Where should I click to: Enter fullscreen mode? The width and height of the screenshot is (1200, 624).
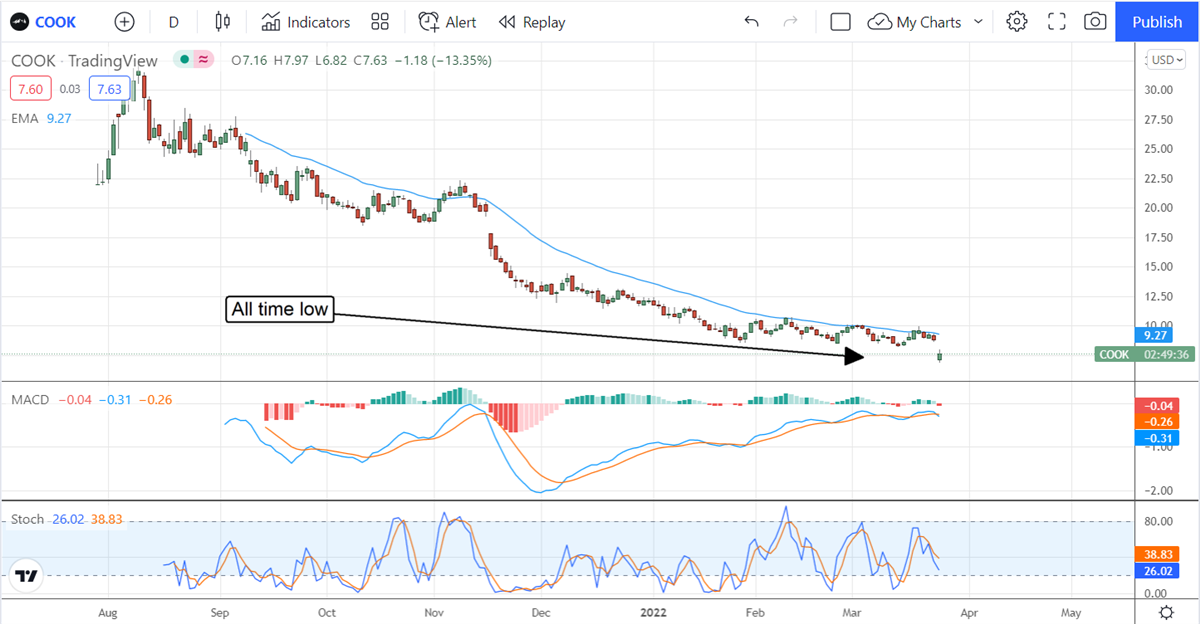click(x=1056, y=22)
